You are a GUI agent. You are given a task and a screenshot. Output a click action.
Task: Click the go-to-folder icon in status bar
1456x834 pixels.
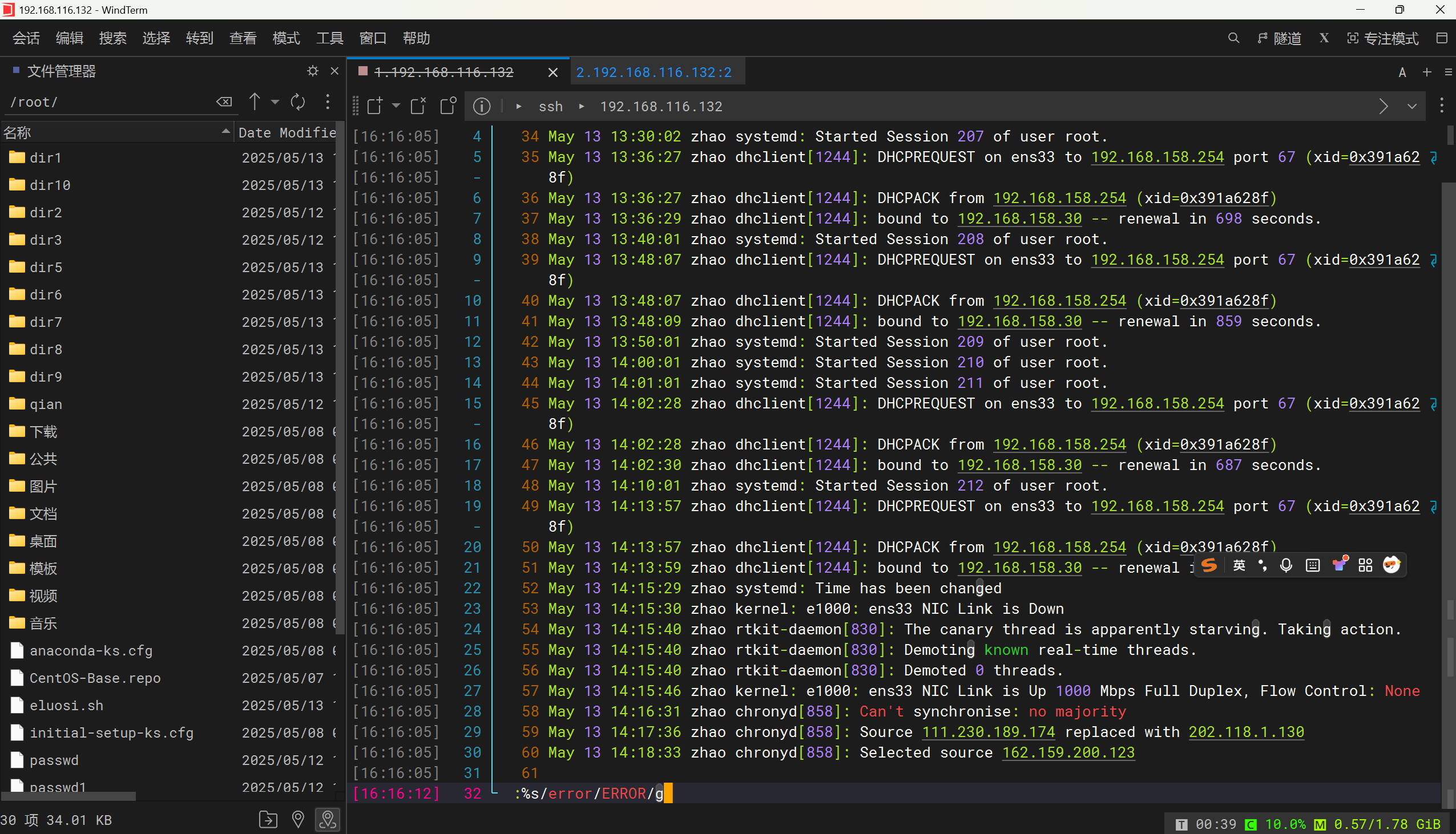pos(268,820)
